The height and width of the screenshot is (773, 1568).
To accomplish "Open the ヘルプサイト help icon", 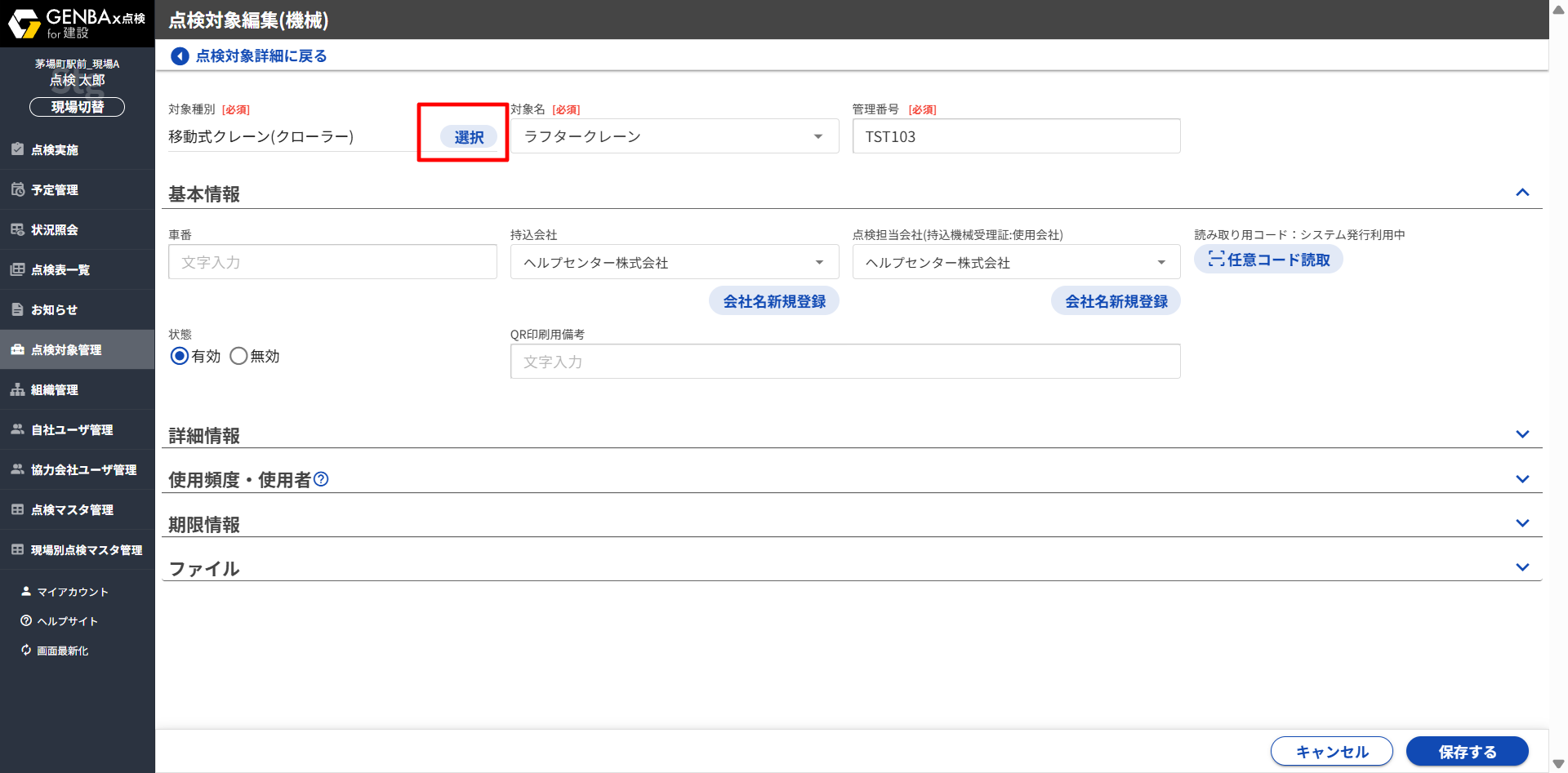I will pos(26,621).
